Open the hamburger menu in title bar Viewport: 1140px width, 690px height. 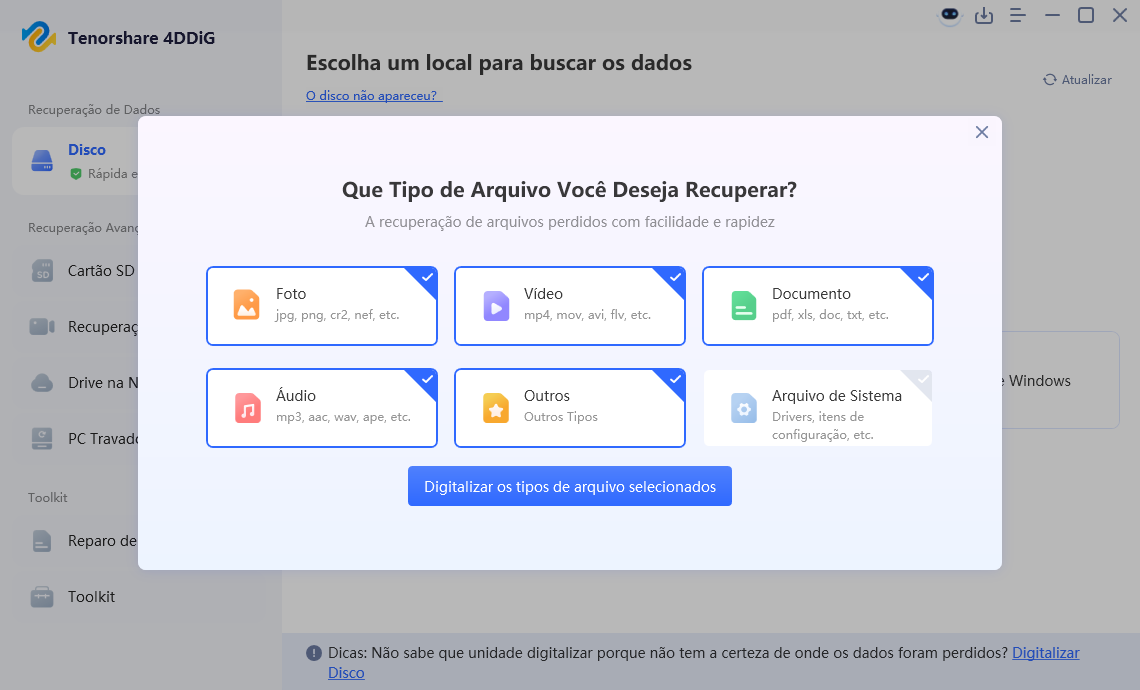1018,15
